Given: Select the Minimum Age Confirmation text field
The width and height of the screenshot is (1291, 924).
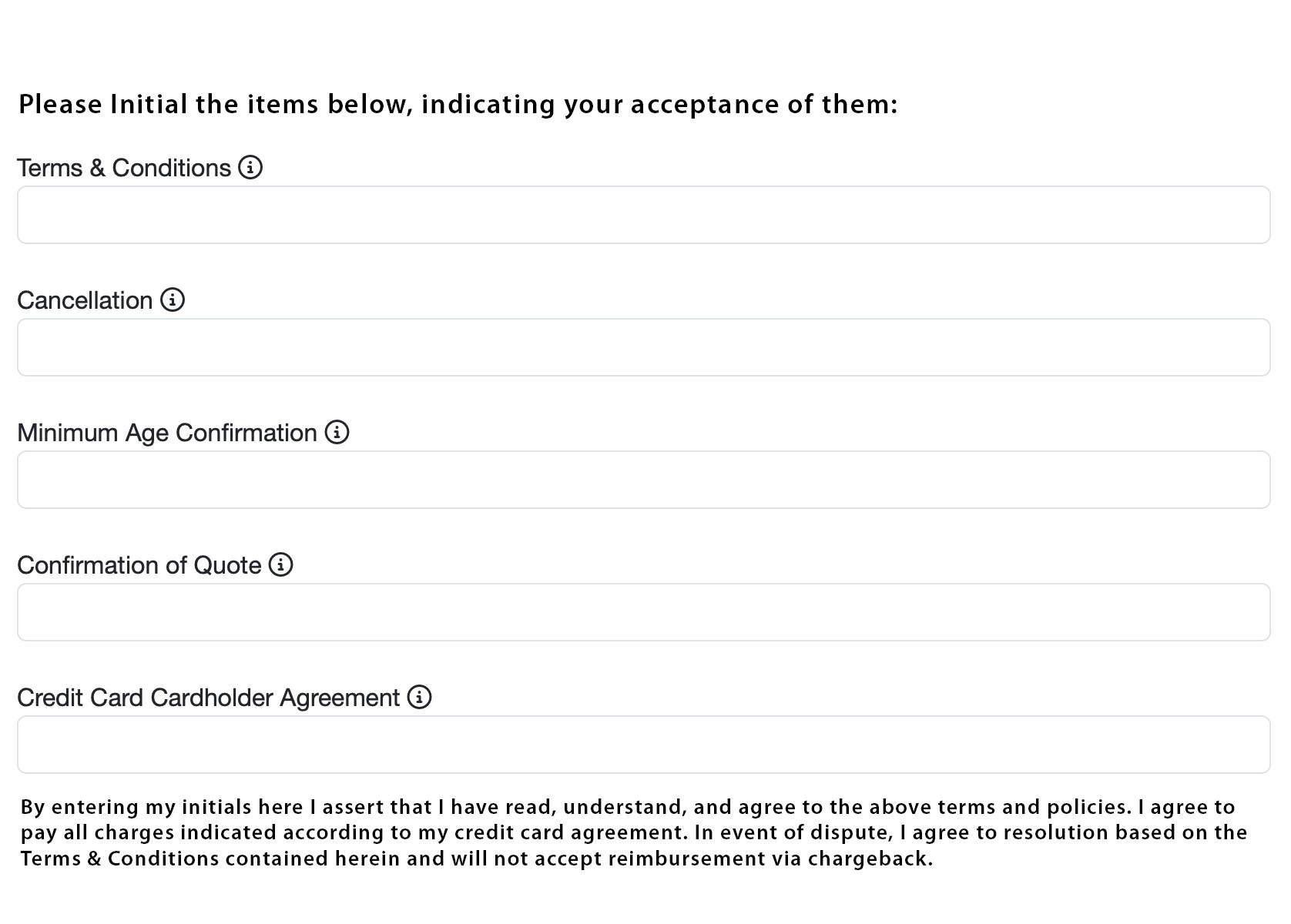Looking at the screenshot, I should click(643, 480).
